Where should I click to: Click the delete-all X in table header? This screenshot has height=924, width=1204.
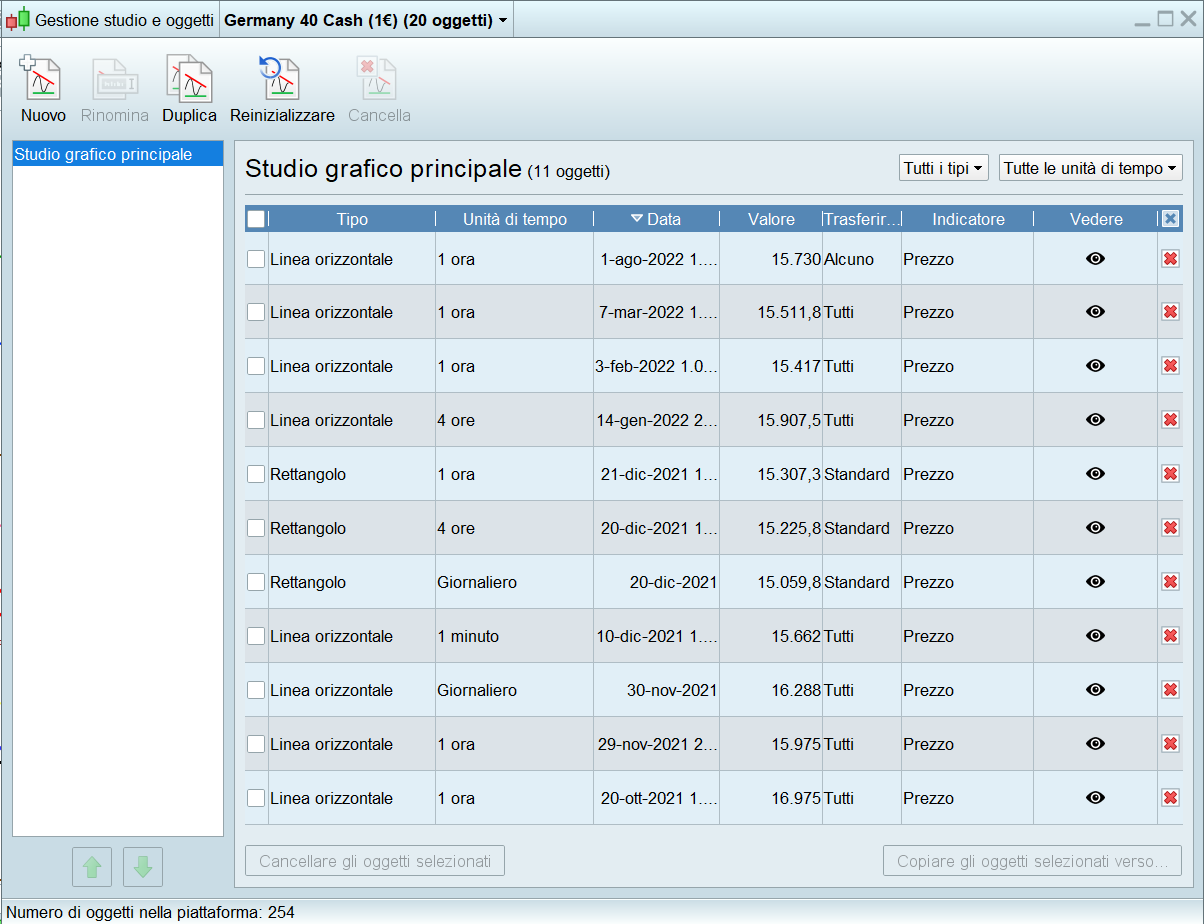coord(1170,219)
